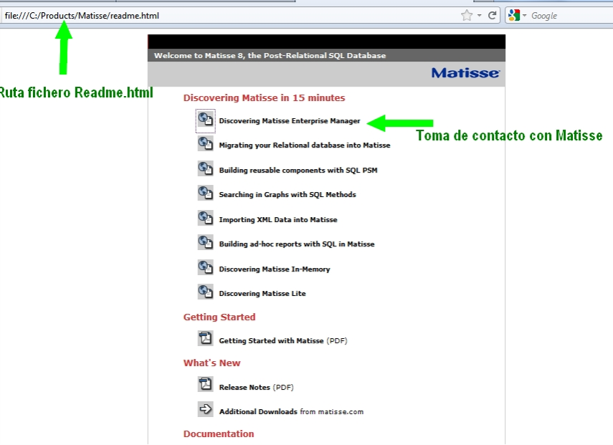Screen dimensions: 613x445
Task: Click icon beside Searching in Graphs
Action: pyautogui.click(x=205, y=193)
